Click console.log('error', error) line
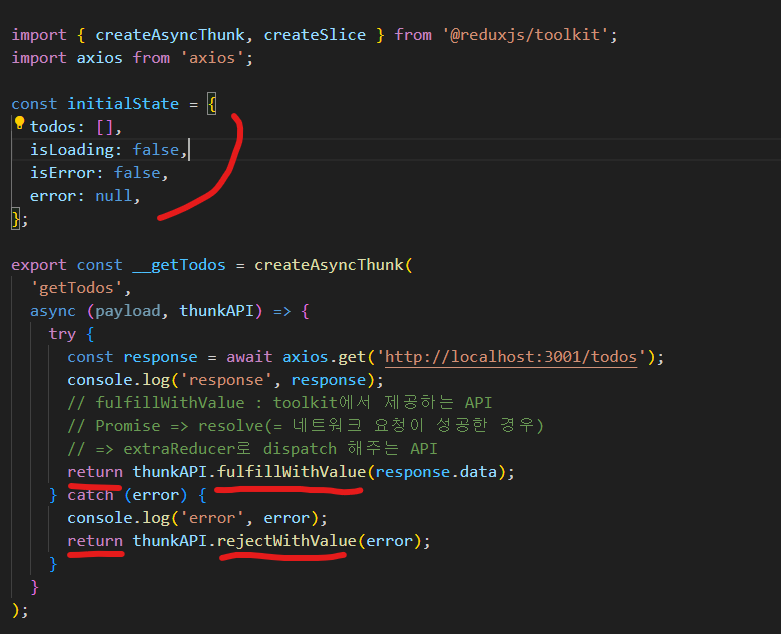781x634 pixels. point(198,518)
